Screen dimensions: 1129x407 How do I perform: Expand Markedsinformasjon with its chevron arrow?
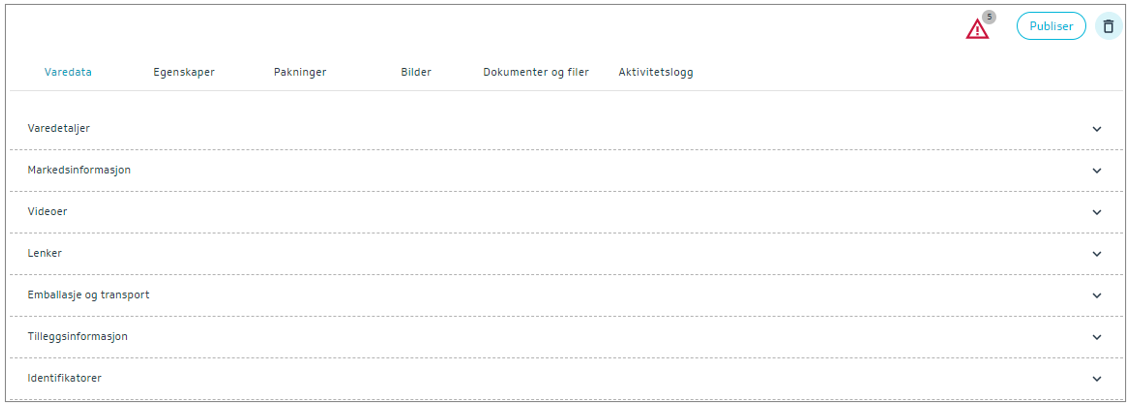pos(1097,170)
